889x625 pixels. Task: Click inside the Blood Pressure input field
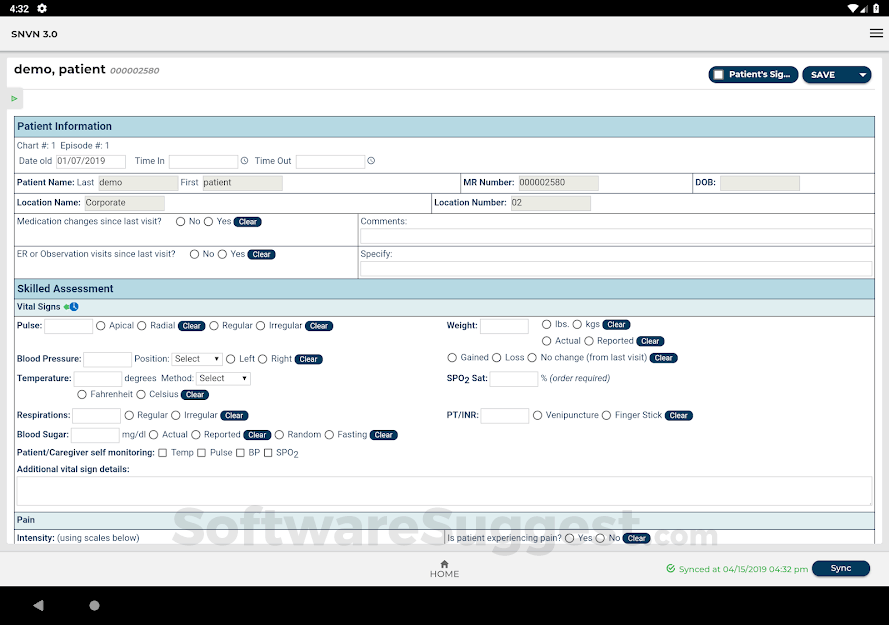(x=105, y=358)
